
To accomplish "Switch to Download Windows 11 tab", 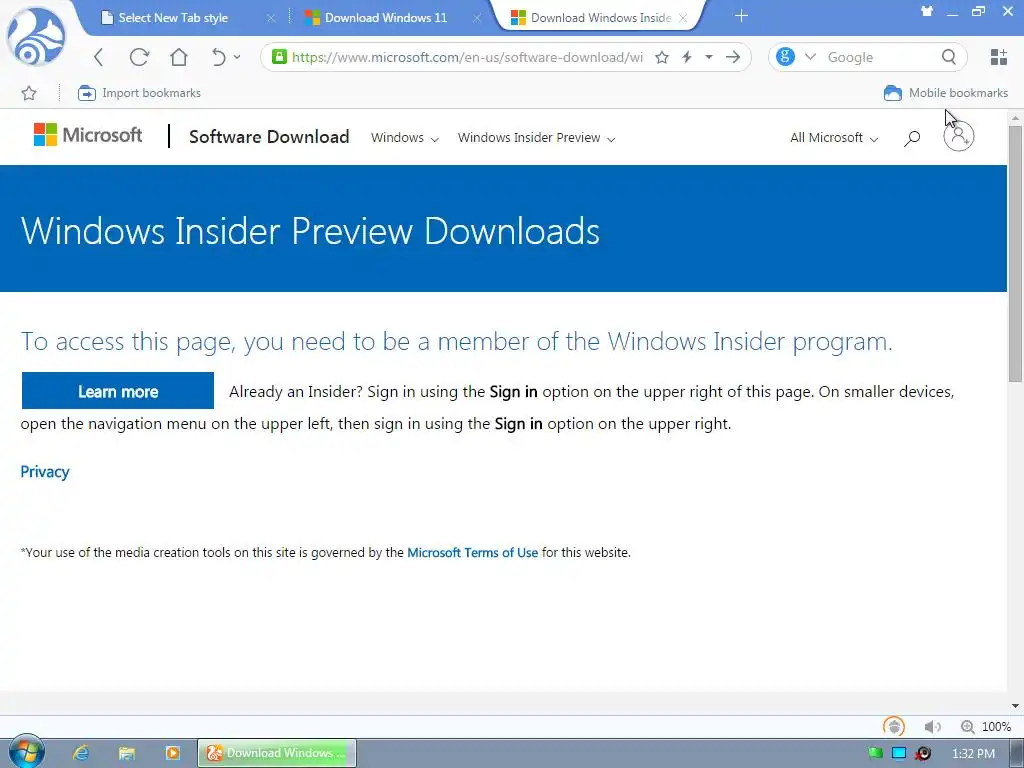I will (385, 18).
